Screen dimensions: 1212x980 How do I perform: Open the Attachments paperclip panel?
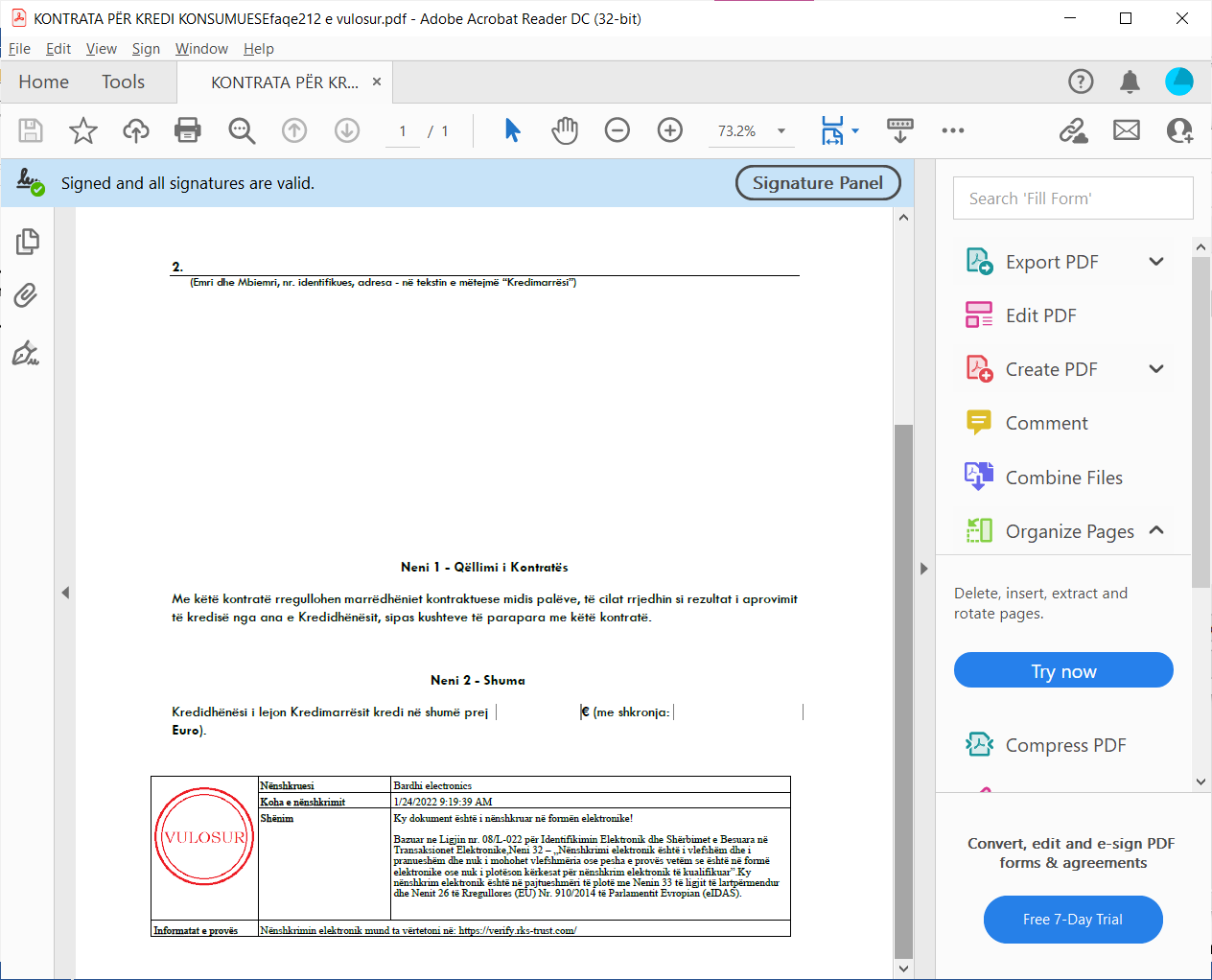tap(27, 295)
